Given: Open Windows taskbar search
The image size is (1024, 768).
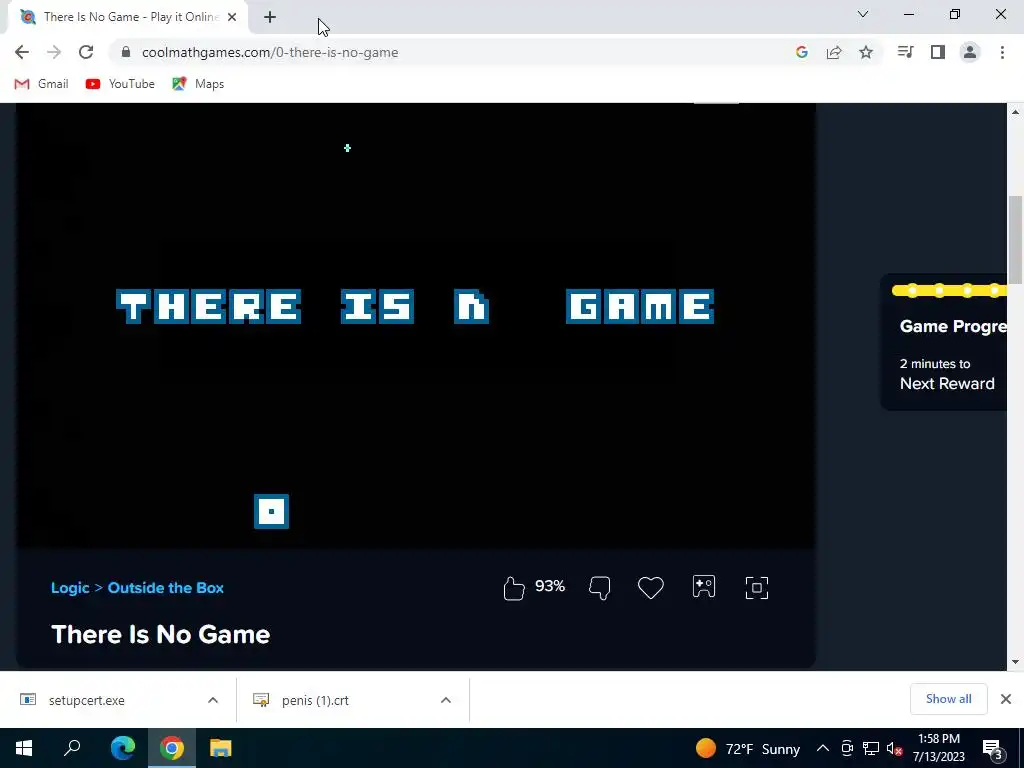Looking at the screenshot, I should pos(72,748).
